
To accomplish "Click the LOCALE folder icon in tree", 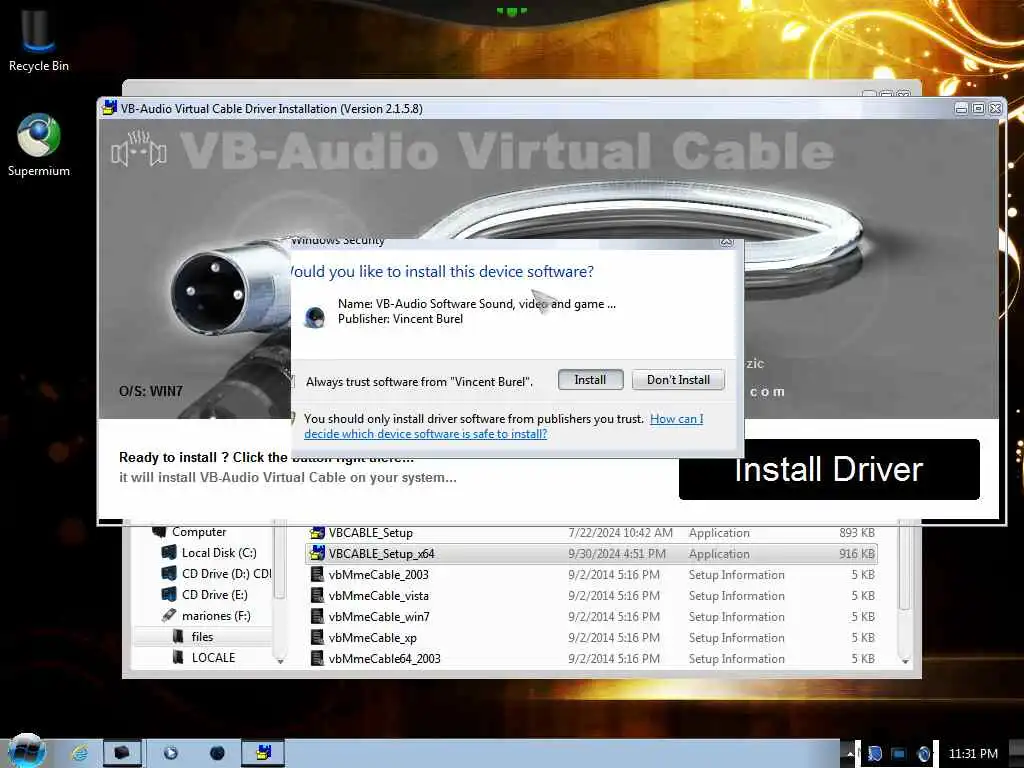I will pos(178,658).
